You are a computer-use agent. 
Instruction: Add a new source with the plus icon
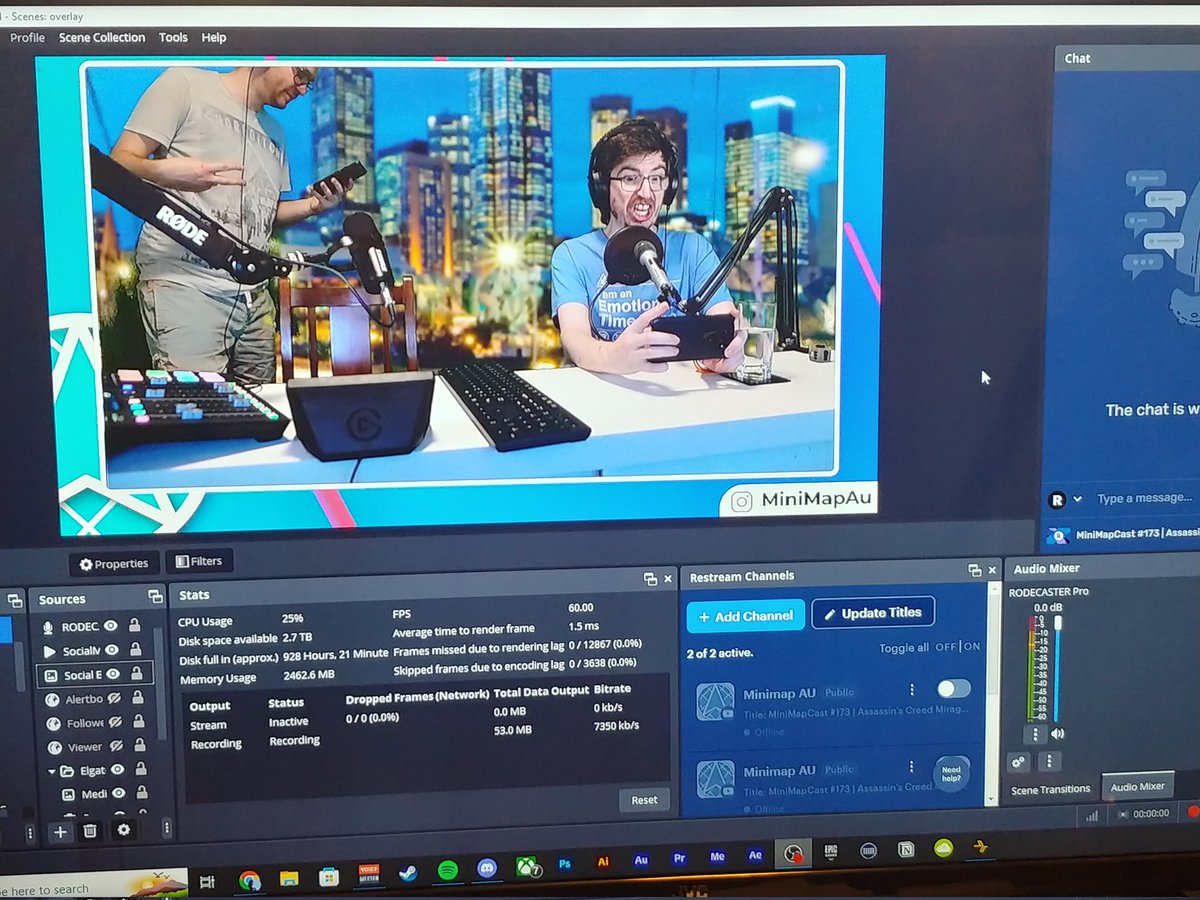coord(60,831)
